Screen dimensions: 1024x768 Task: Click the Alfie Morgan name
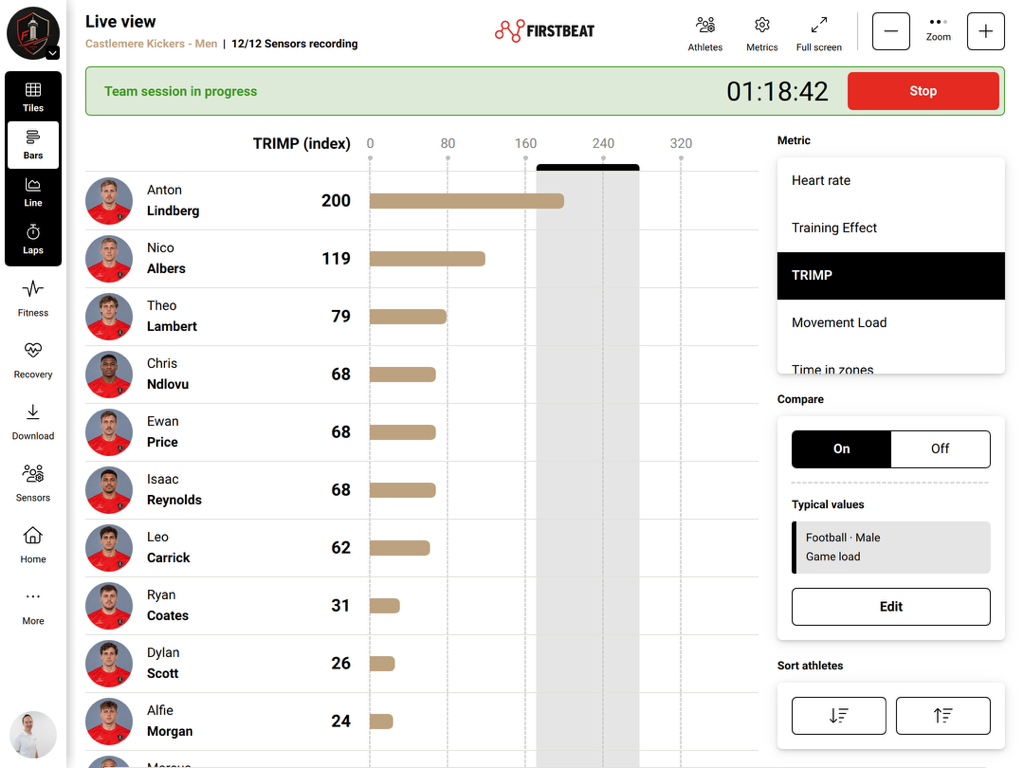tap(170, 721)
